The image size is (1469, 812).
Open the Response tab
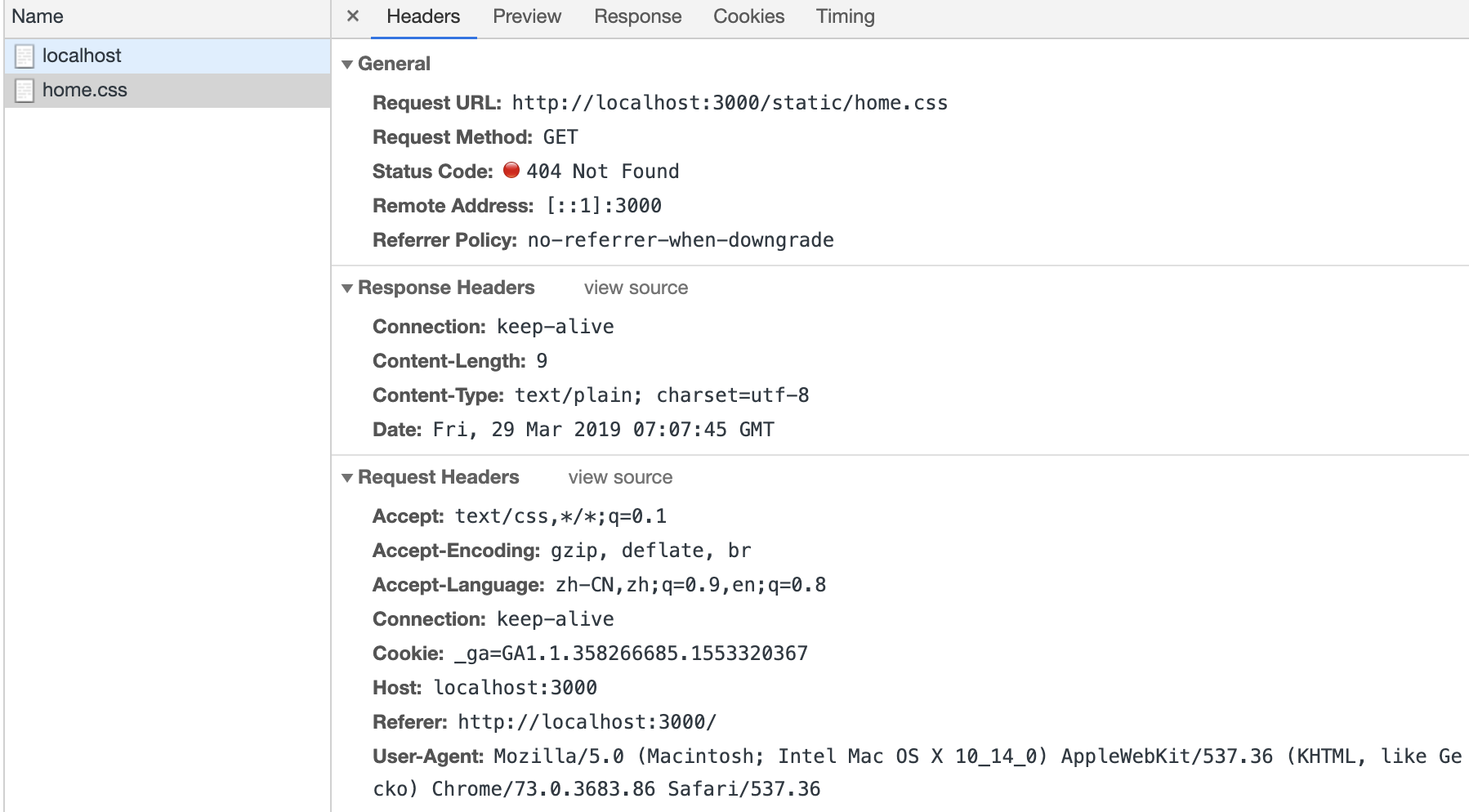tap(637, 16)
